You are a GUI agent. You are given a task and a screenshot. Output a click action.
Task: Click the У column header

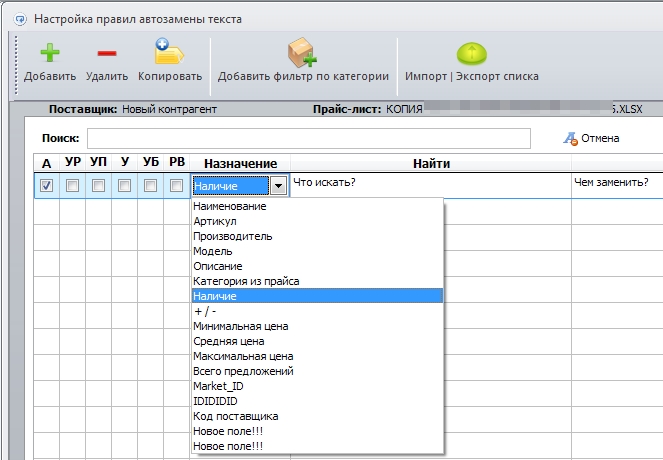click(x=124, y=162)
